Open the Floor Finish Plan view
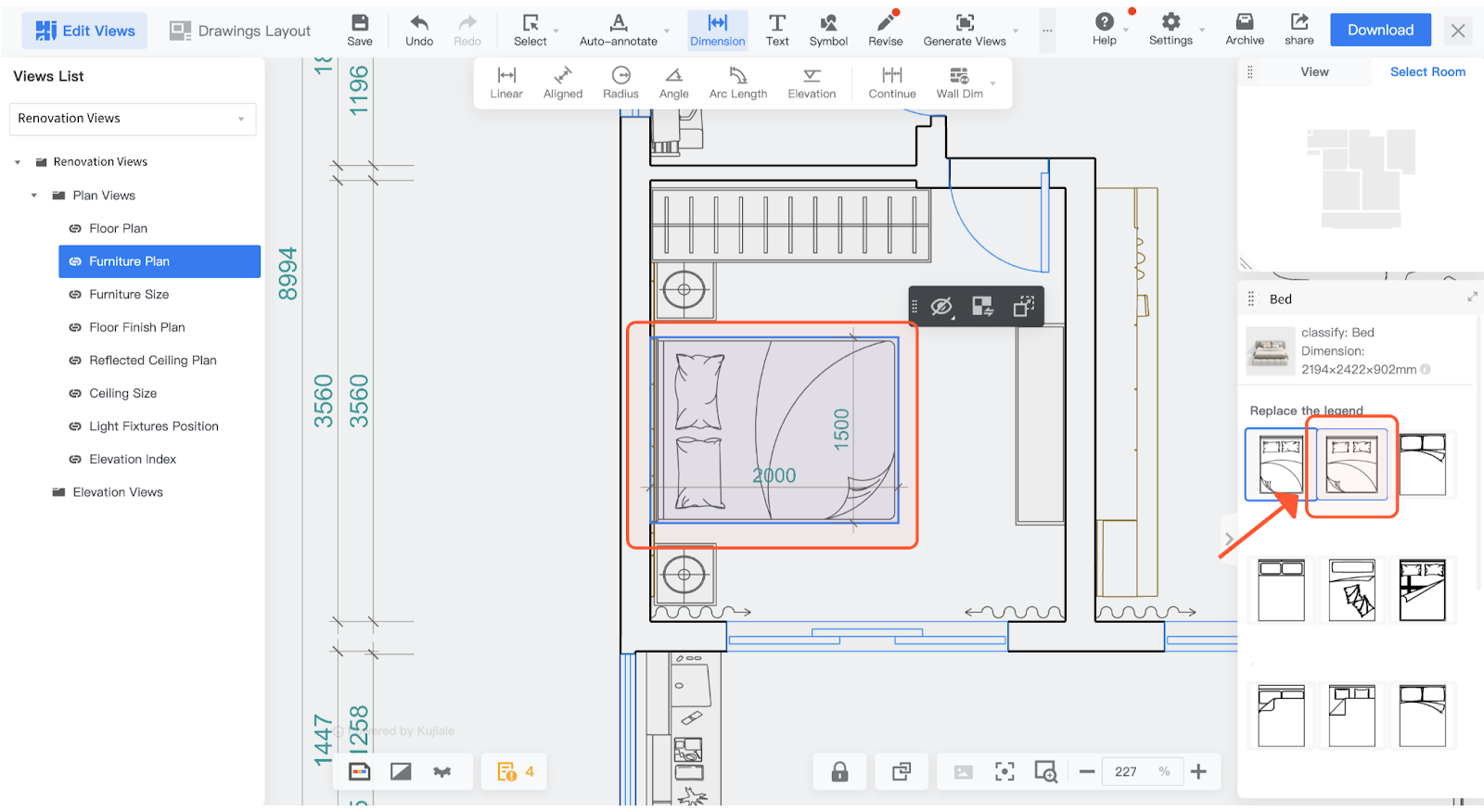 click(x=137, y=327)
